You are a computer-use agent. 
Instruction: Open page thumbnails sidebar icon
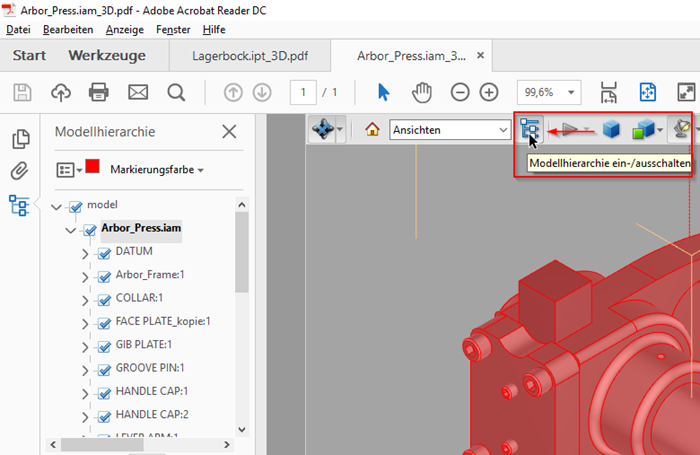[21, 138]
